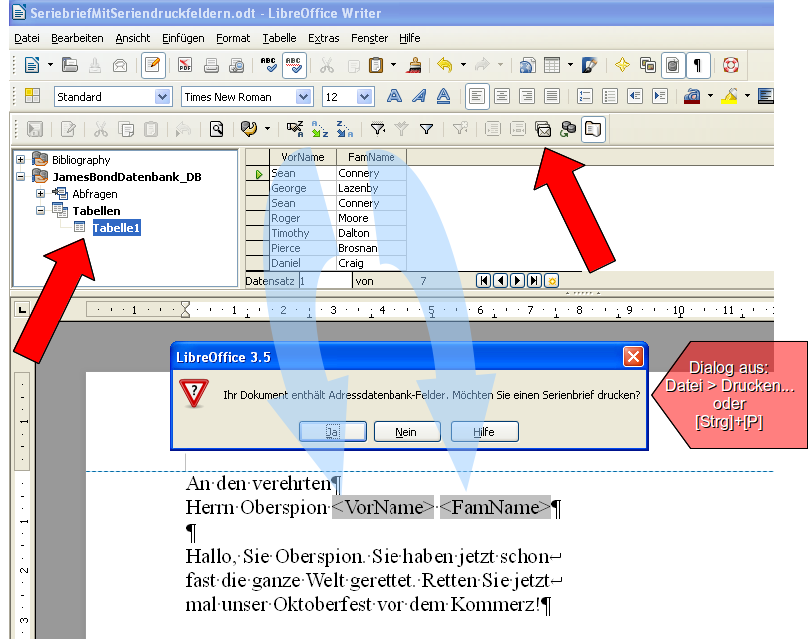Apply the Font Color icon
The width and height of the screenshot is (808, 640).
tap(692, 96)
